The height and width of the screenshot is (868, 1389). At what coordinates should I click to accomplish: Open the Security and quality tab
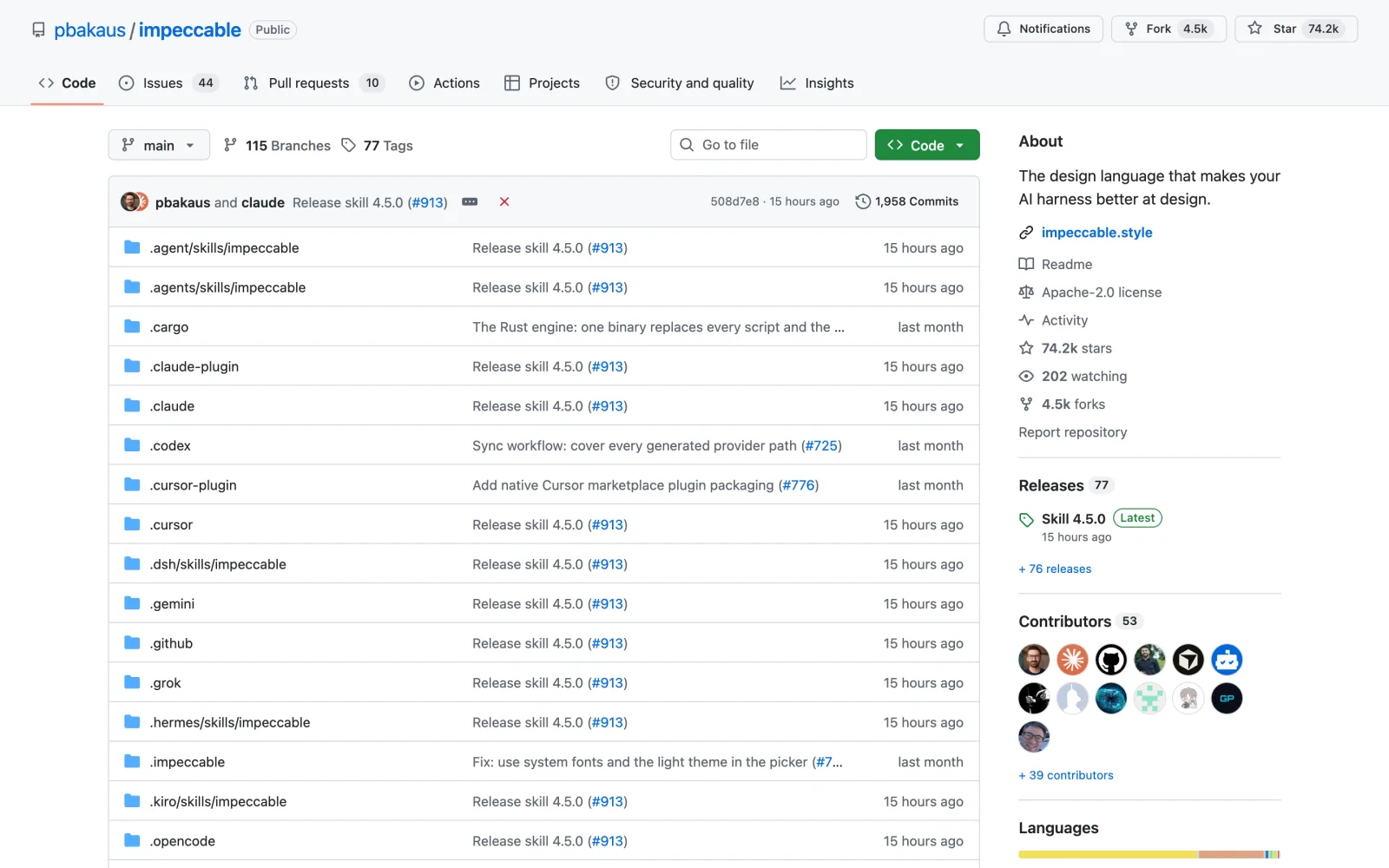point(680,82)
